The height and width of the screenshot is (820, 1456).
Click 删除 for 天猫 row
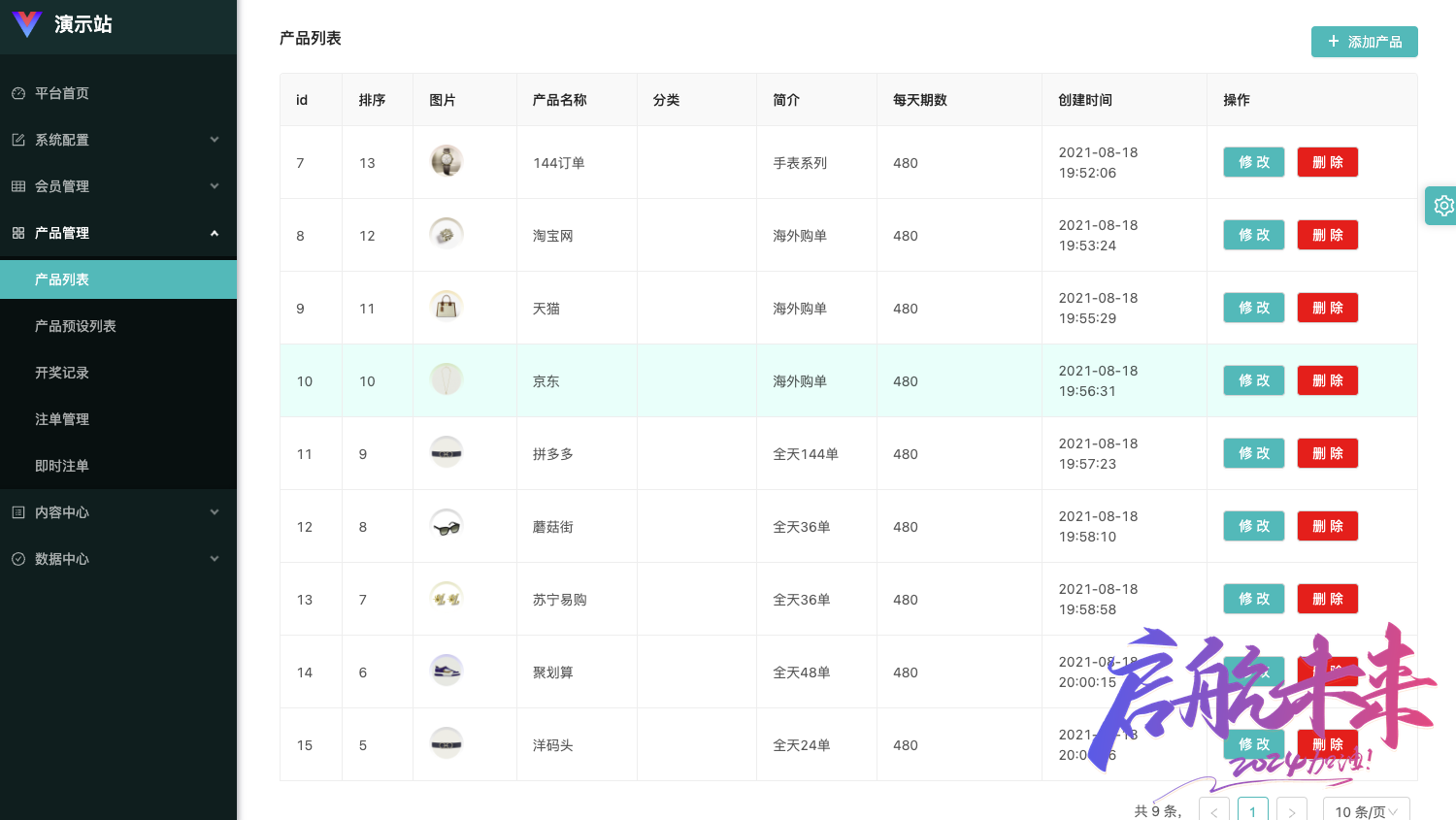1328,308
